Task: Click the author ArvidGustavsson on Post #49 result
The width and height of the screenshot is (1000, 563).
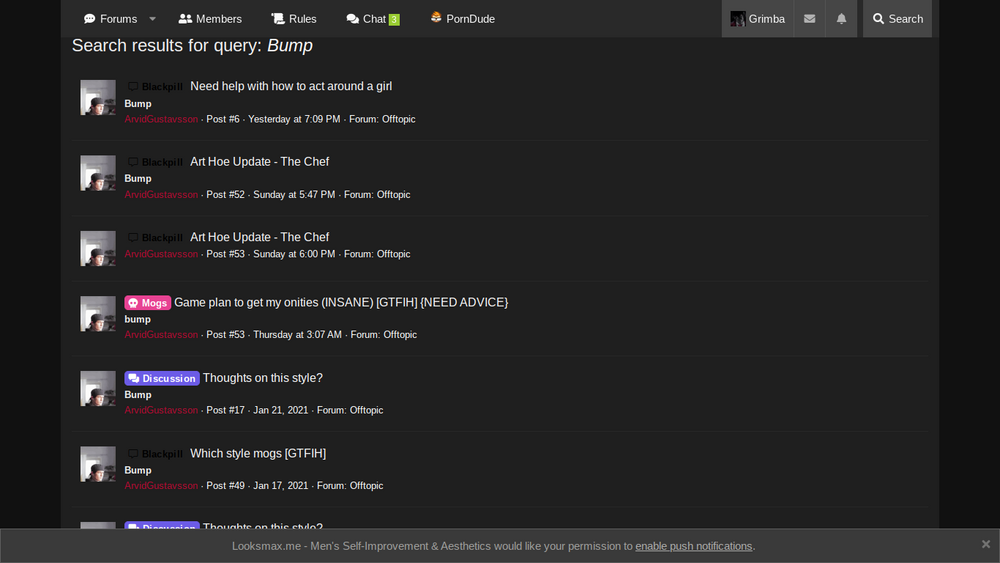Action: [x=161, y=486]
